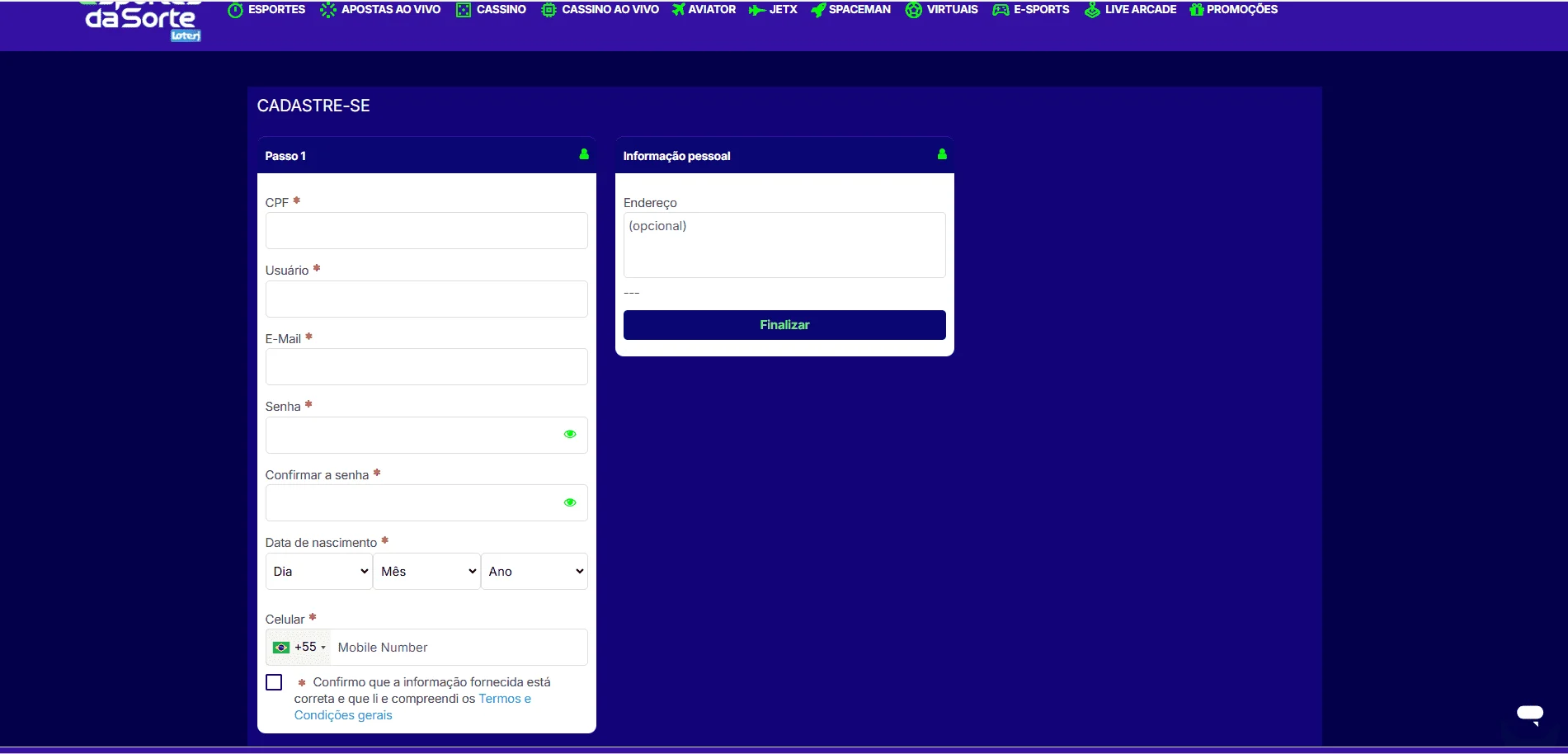Viewport: 1568px width, 754px height.
Task: Open the LIVE ARCADE menu item
Action: [x=1141, y=10]
